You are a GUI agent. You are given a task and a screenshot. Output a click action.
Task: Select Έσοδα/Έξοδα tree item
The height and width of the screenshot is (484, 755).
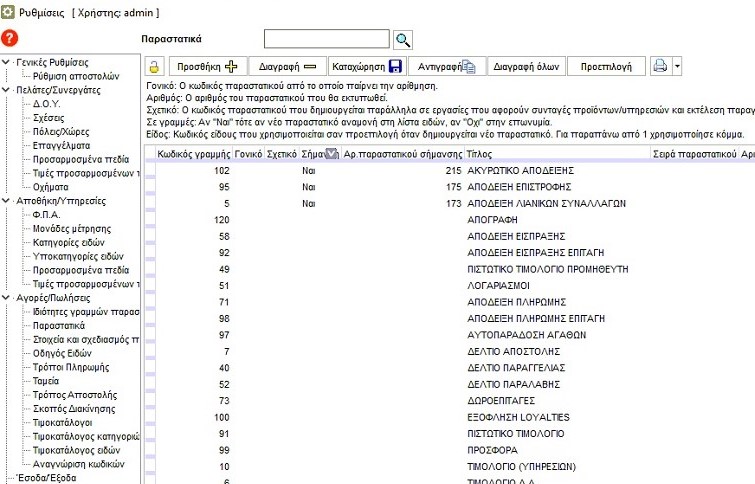pos(46,478)
